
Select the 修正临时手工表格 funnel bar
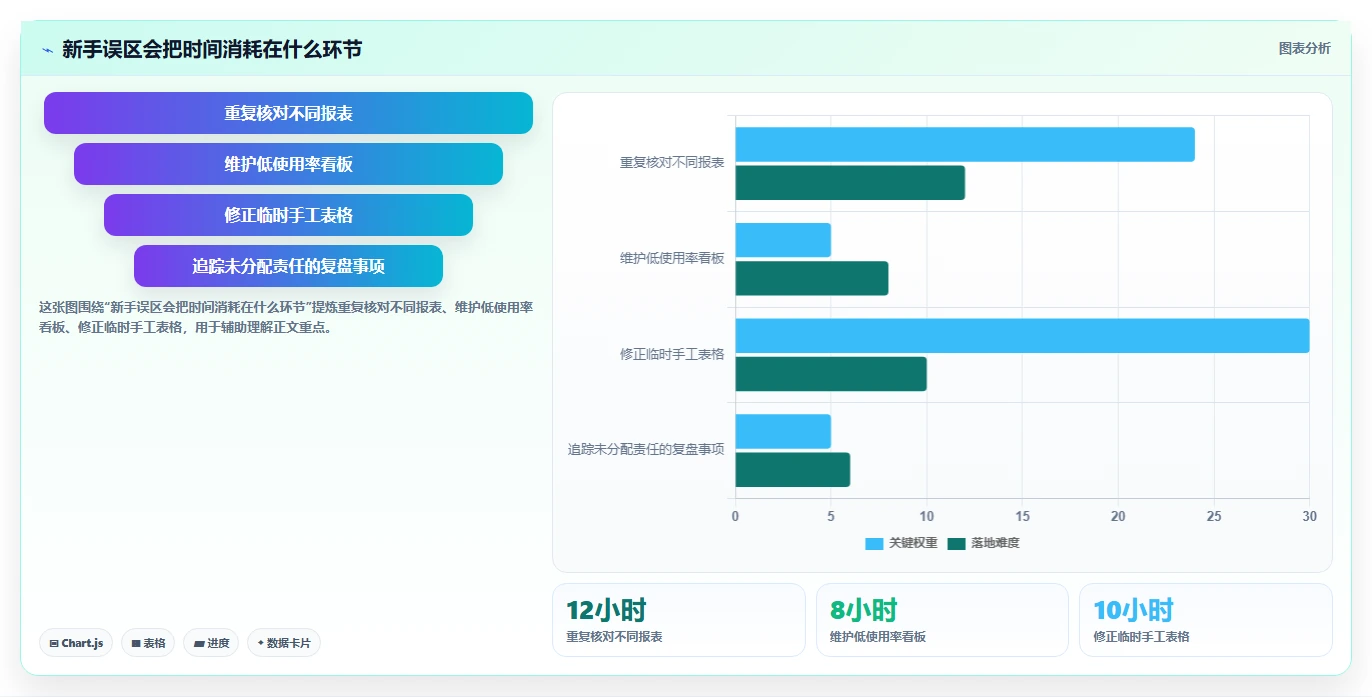pyautogui.click(x=288, y=215)
